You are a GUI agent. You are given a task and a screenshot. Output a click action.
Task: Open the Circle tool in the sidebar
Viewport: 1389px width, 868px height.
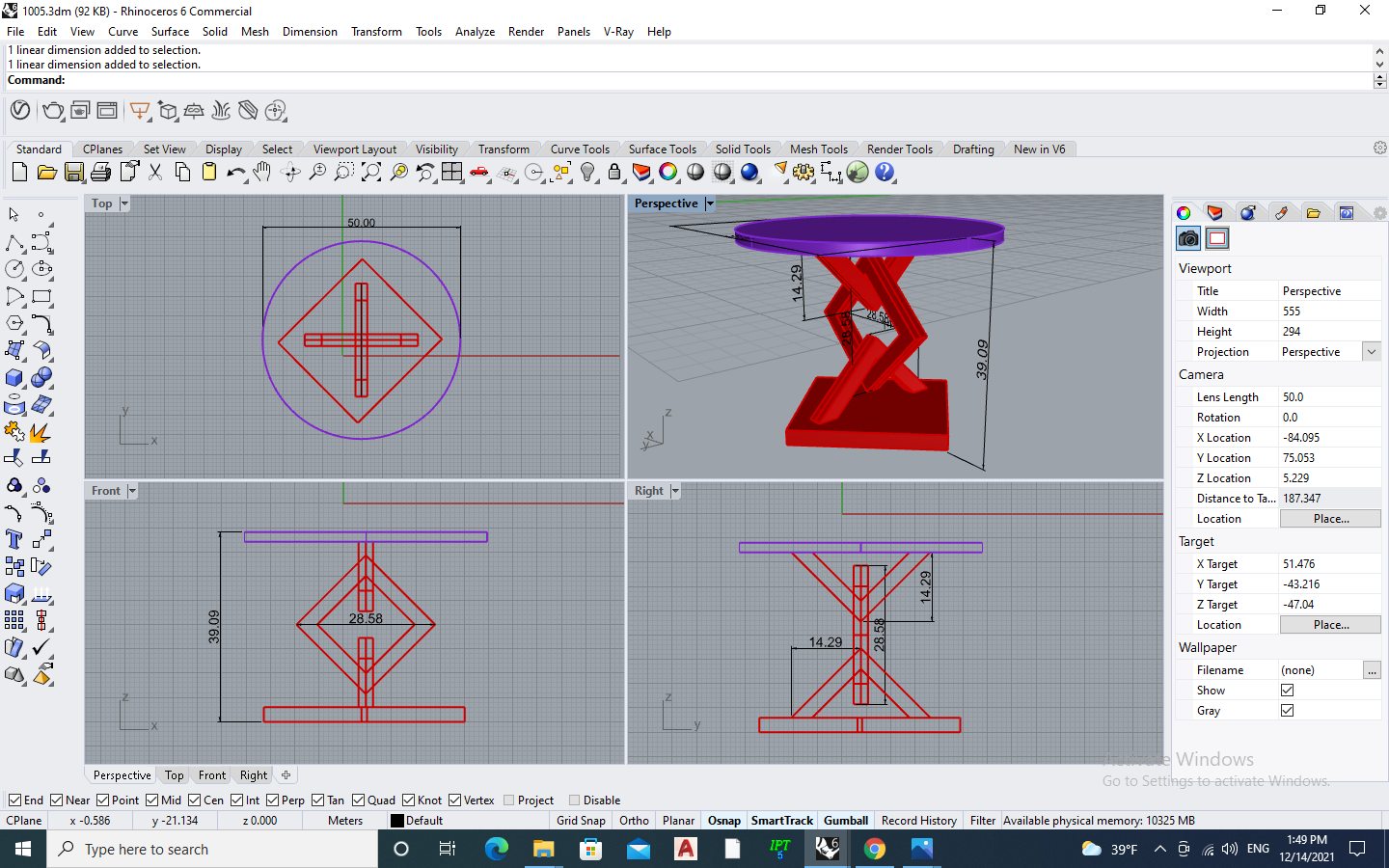(14, 269)
